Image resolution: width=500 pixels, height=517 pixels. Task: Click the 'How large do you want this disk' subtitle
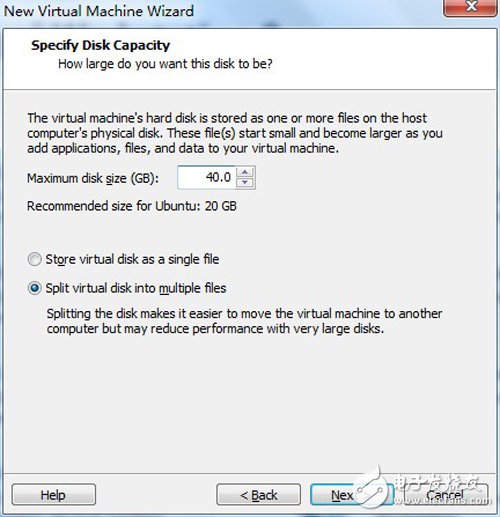165,64
